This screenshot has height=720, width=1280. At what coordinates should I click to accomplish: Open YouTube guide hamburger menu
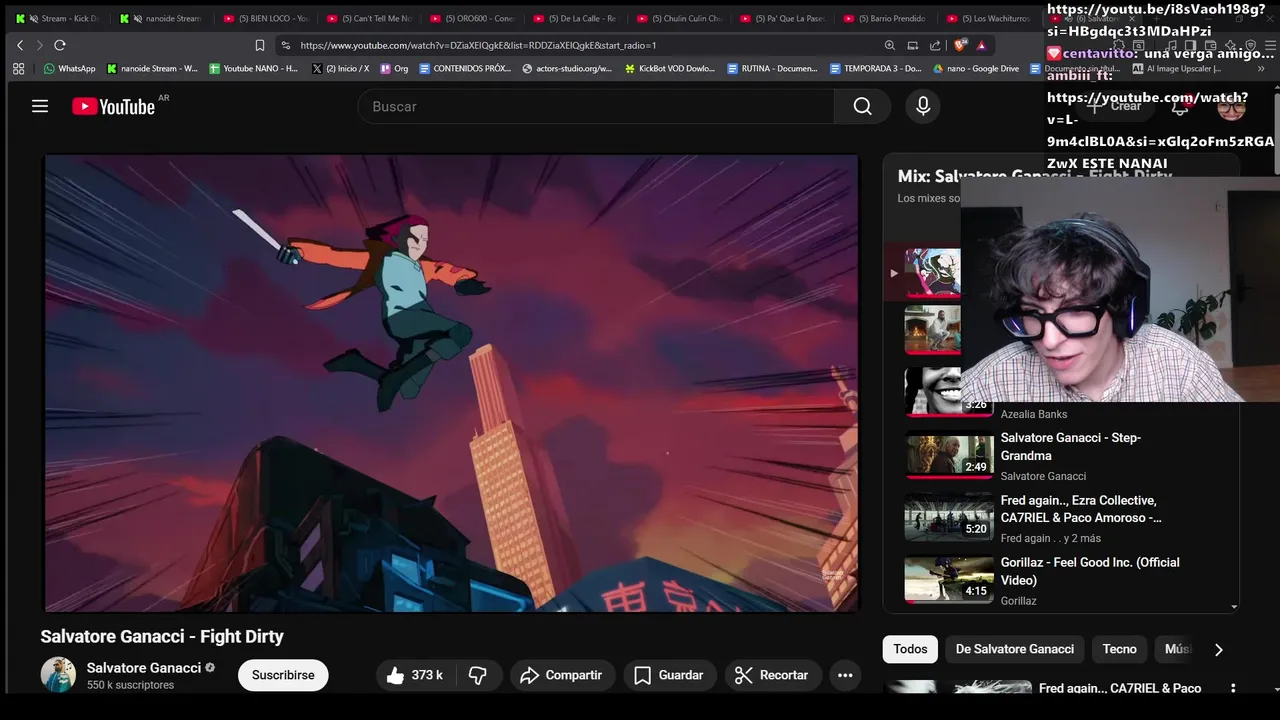[x=40, y=106]
